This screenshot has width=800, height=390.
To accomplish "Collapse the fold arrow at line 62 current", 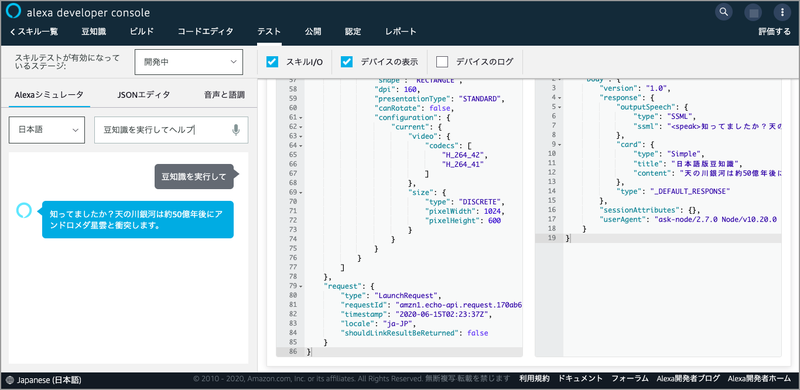I will click(301, 127).
